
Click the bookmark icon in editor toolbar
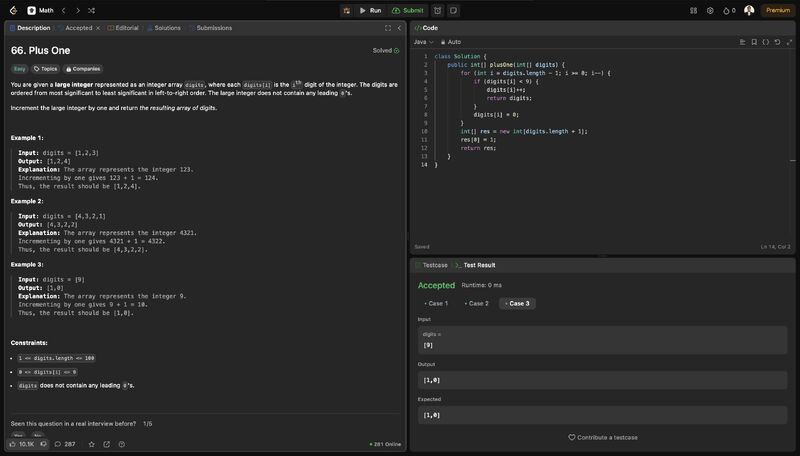coord(754,42)
